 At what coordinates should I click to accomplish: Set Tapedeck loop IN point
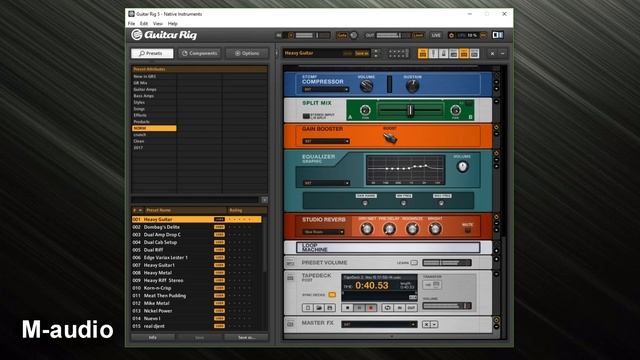(400, 308)
